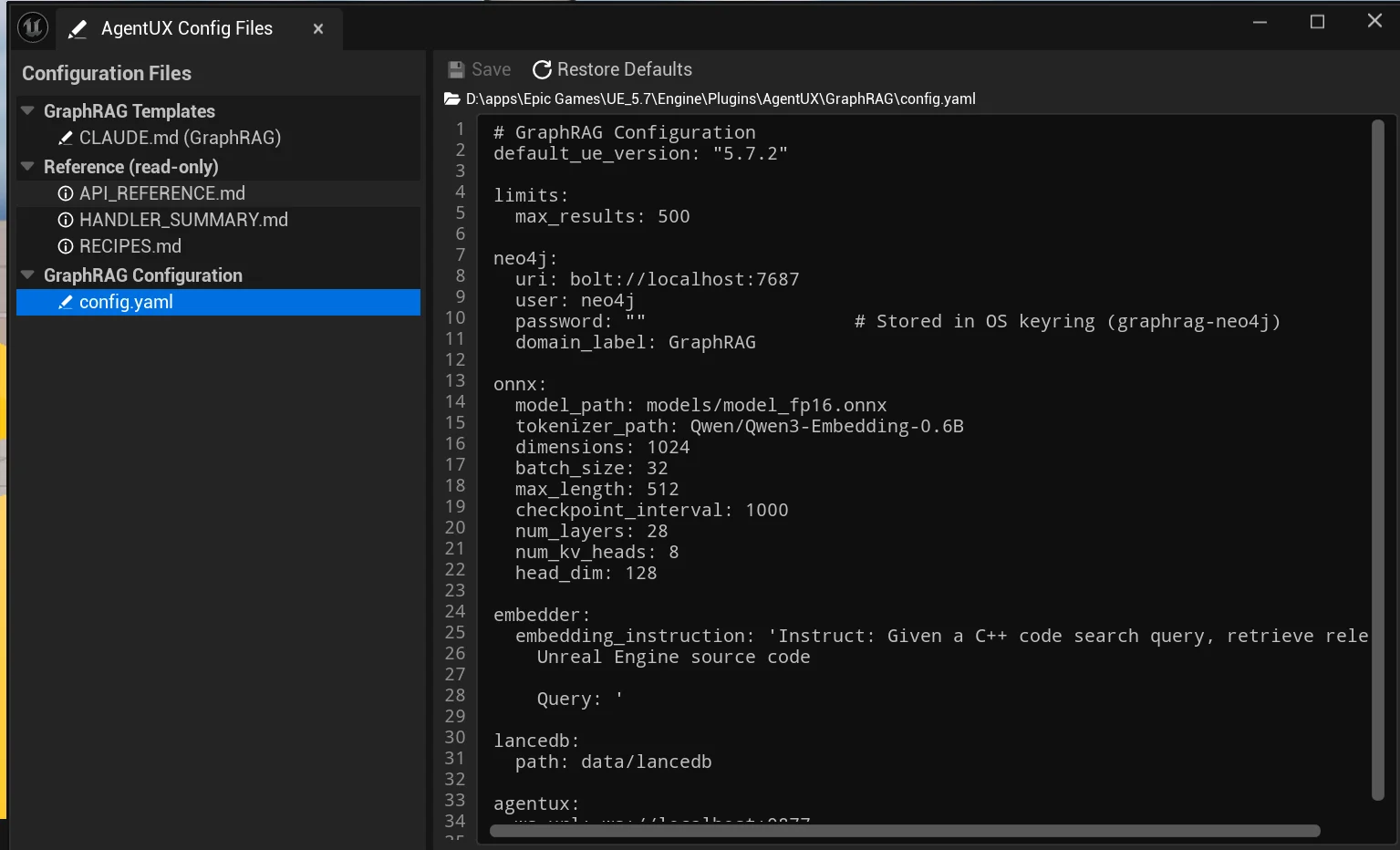Click the Unreal Engine logo icon

click(x=33, y=27)
